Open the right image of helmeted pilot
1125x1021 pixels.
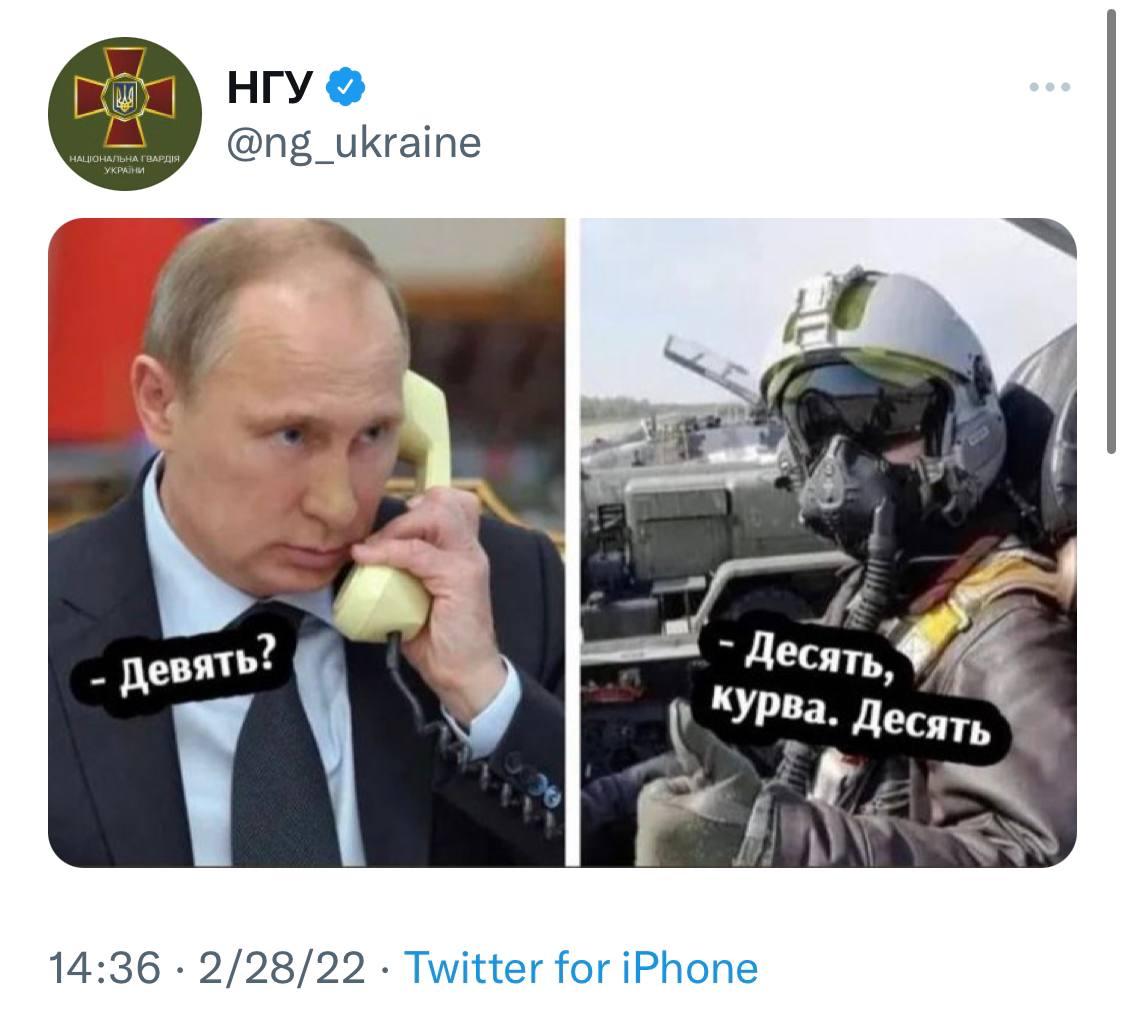tap(828, 542)
